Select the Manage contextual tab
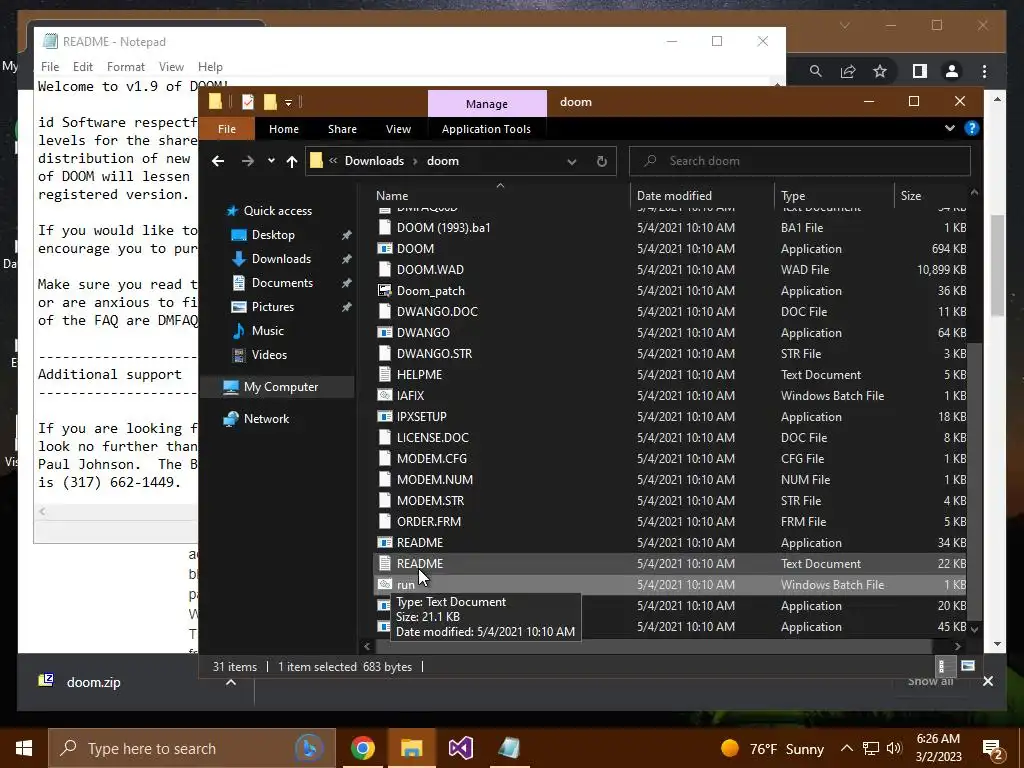 [487, 103]
